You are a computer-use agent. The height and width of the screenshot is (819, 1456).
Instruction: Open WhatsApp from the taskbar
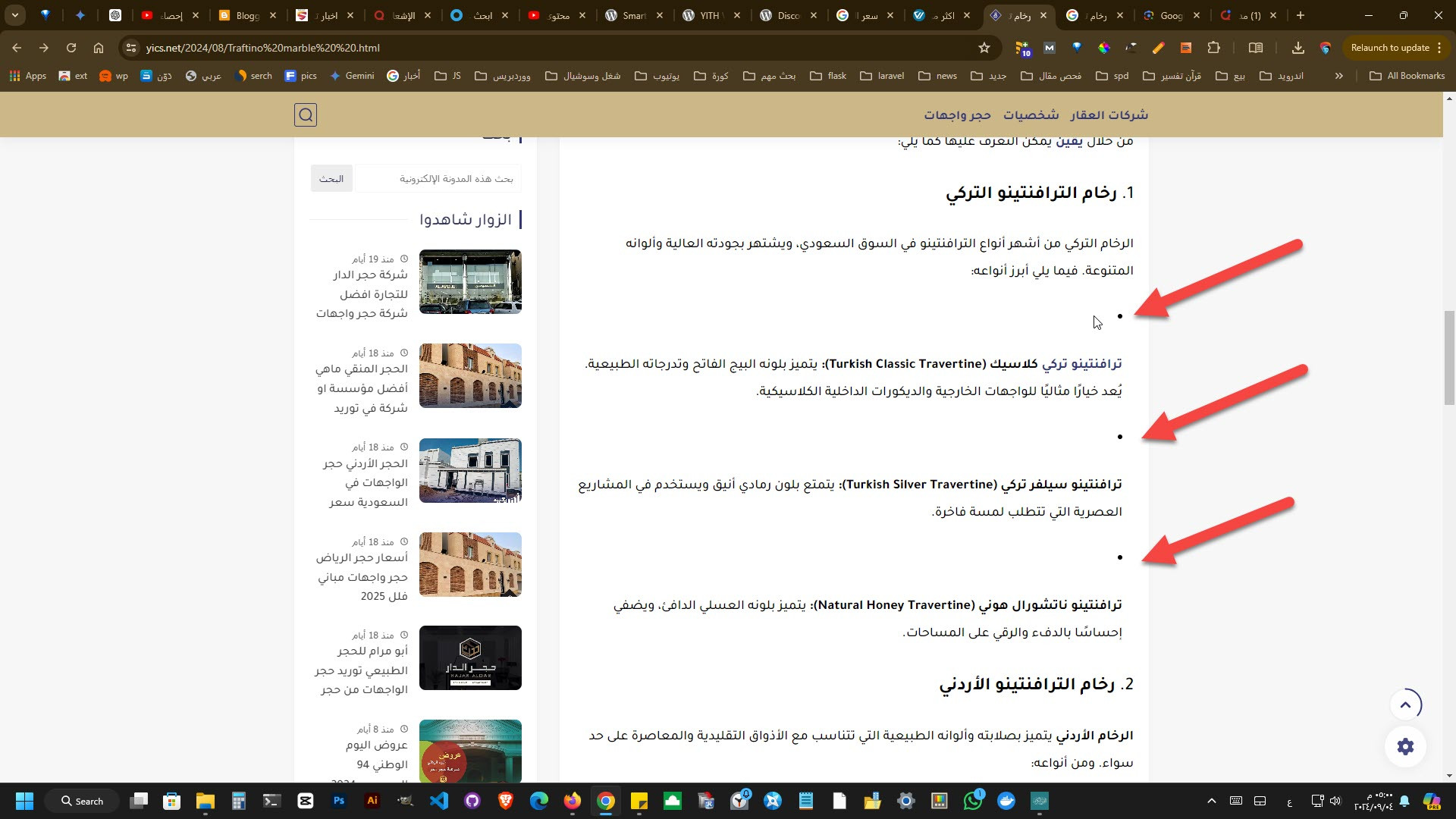click(972, 801)
